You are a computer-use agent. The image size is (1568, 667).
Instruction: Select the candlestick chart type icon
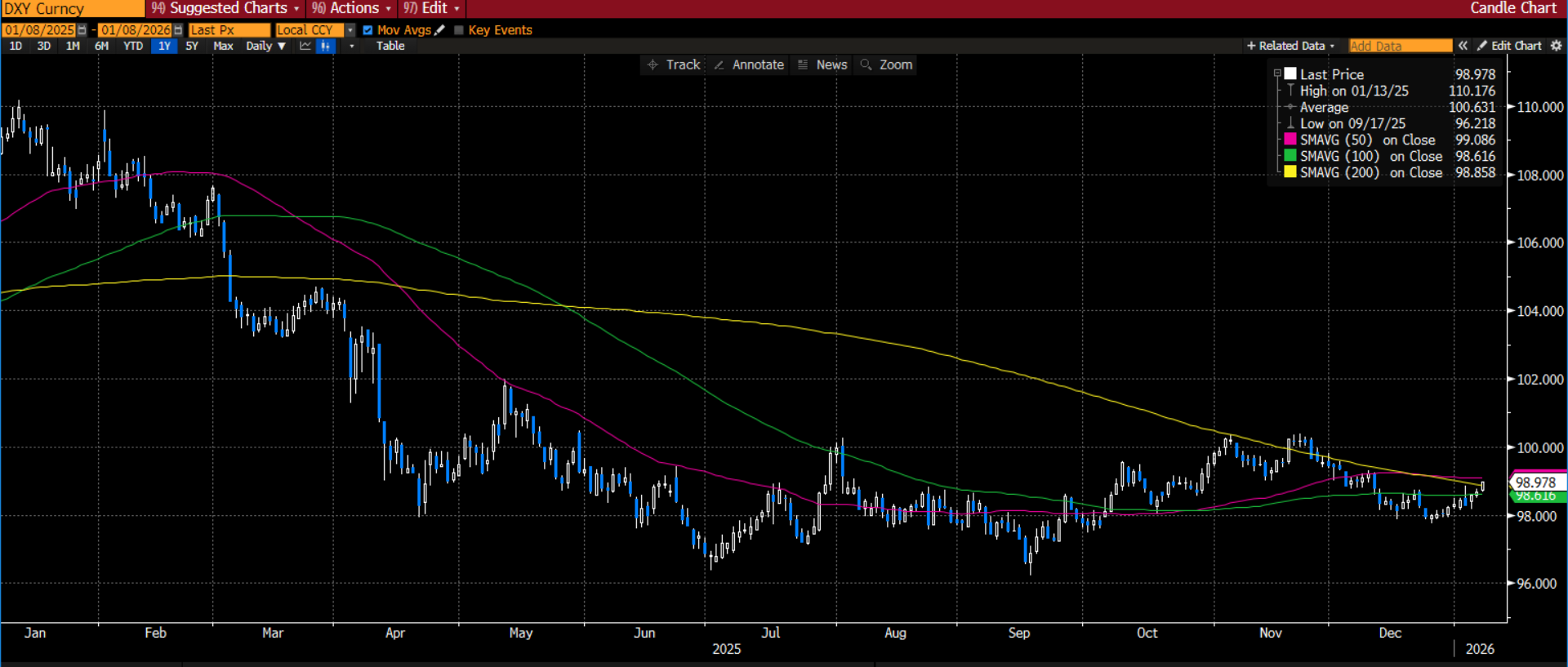[326, 46]
